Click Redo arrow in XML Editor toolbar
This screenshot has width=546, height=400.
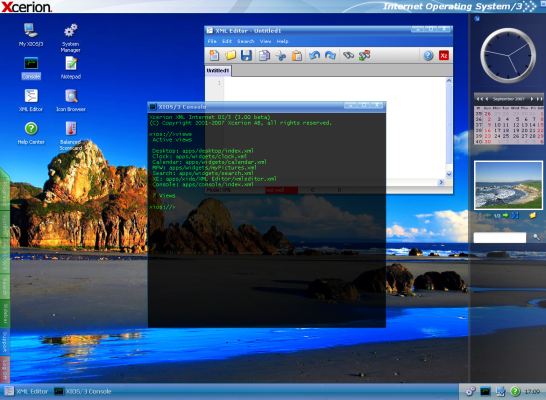point(330,55)
